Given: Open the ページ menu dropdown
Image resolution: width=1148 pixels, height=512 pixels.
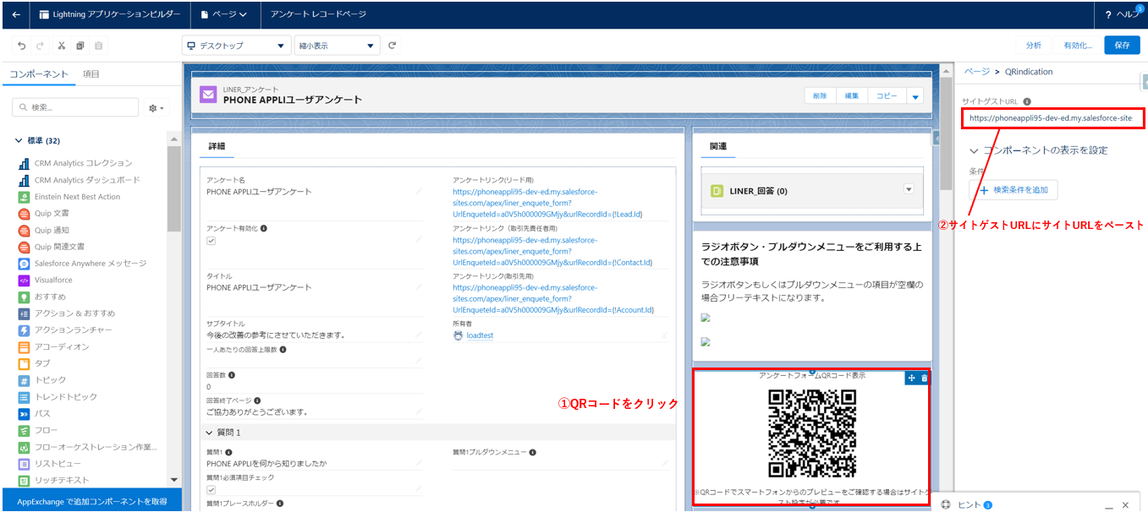Looking at the screenshot, I should click(x=223, y=14).
